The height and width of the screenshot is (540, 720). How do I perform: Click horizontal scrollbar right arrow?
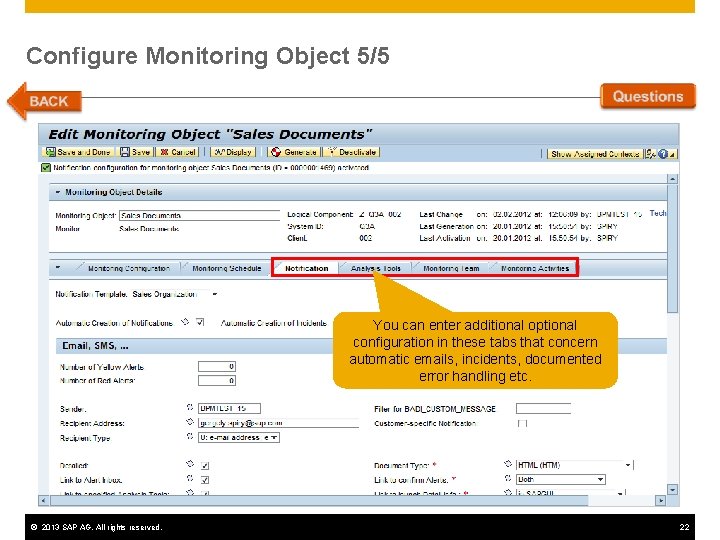click(661, 501)
